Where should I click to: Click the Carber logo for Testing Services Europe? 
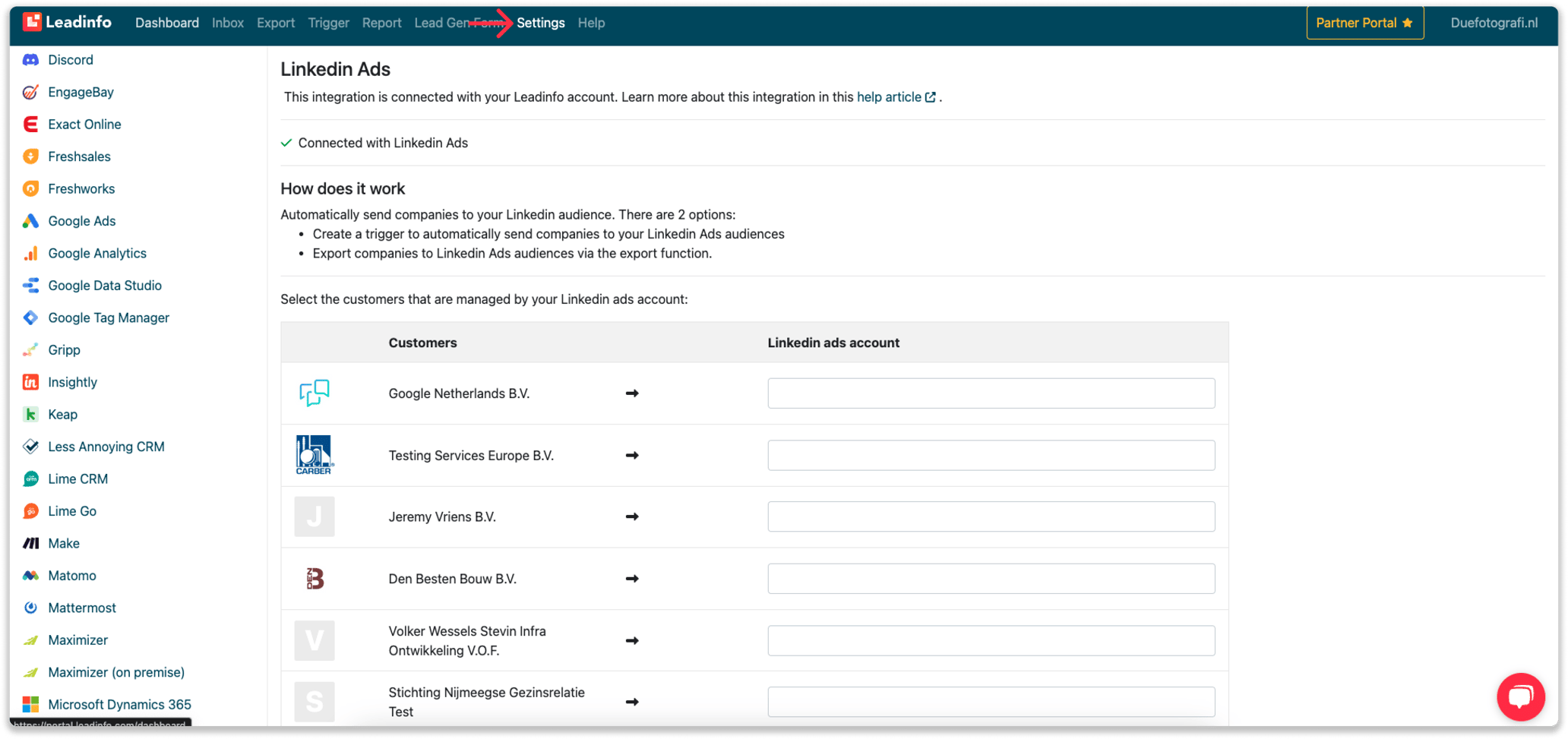(x=314, y=455)
